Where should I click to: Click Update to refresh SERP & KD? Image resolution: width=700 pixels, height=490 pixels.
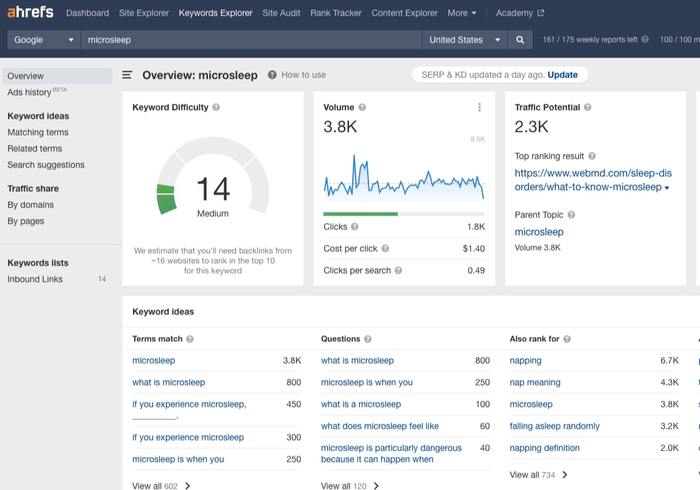click(562, 75)
